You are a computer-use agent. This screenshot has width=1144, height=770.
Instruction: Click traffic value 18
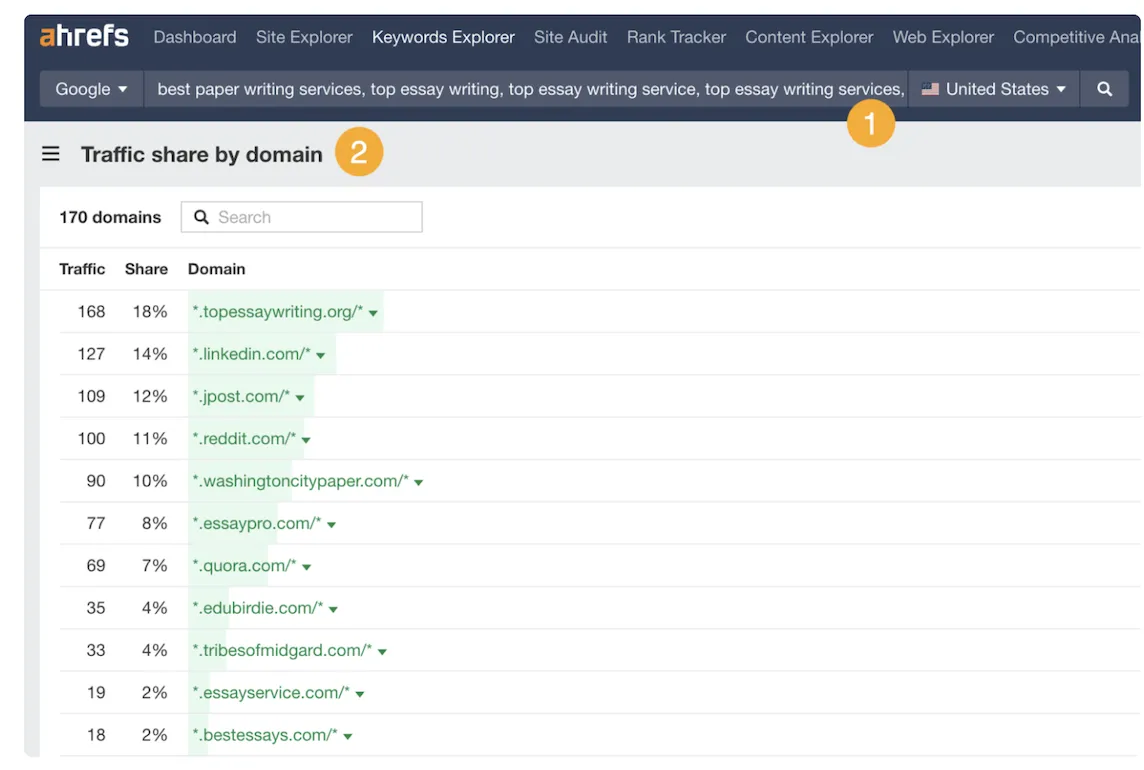coord(96,735)
